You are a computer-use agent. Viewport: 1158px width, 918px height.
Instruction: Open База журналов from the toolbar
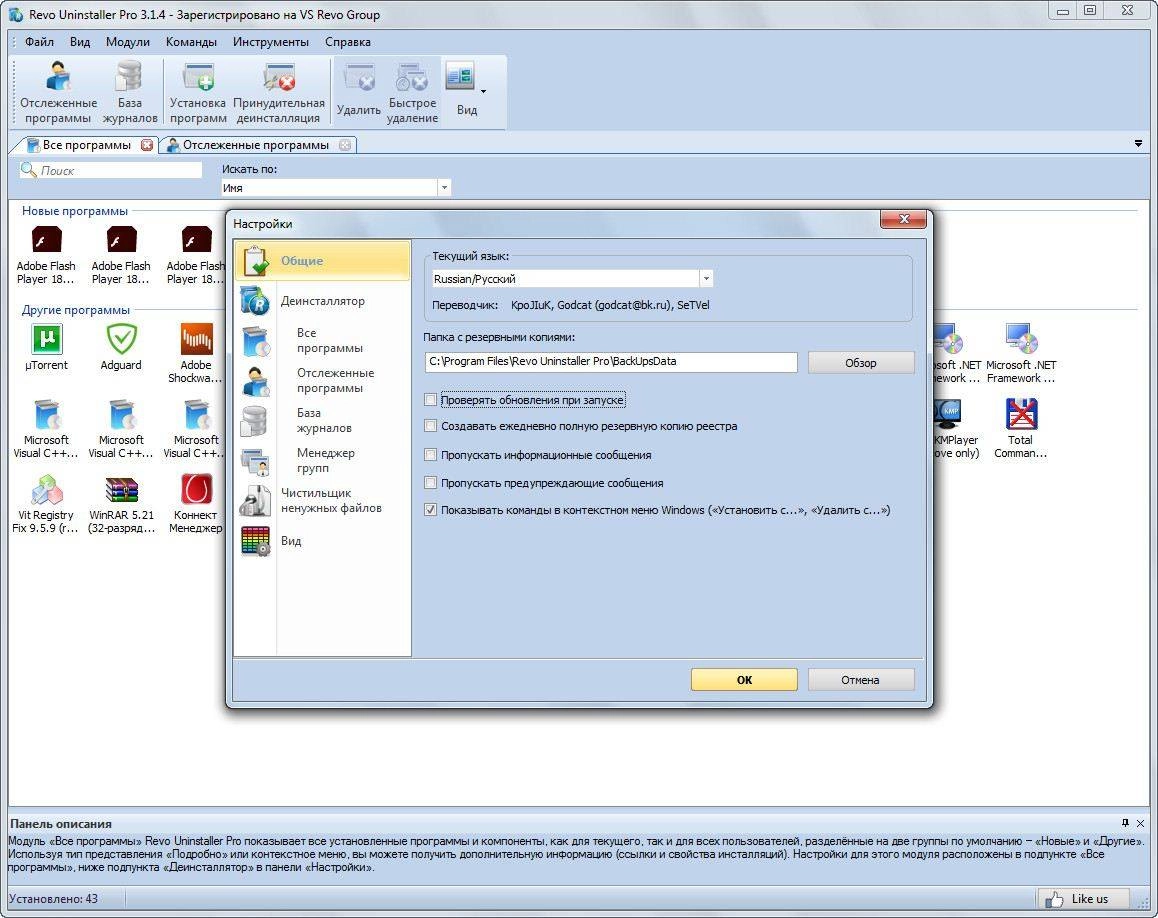(x=129, y=92)
